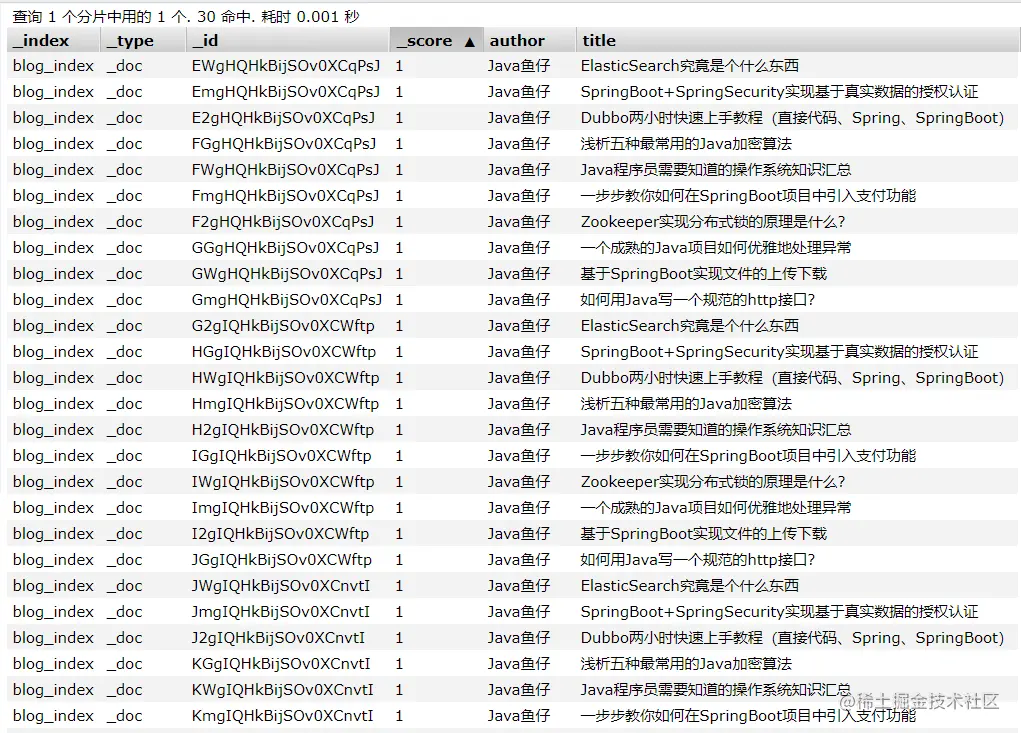Select id KWgIQHkBijSOv0XCnvtI
Viewport: 1021px width, 733px height.
click(283, 690)
